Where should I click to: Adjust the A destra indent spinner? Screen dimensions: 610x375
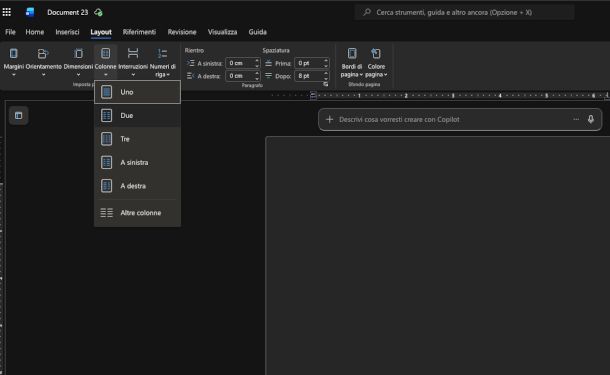point(257,76)
